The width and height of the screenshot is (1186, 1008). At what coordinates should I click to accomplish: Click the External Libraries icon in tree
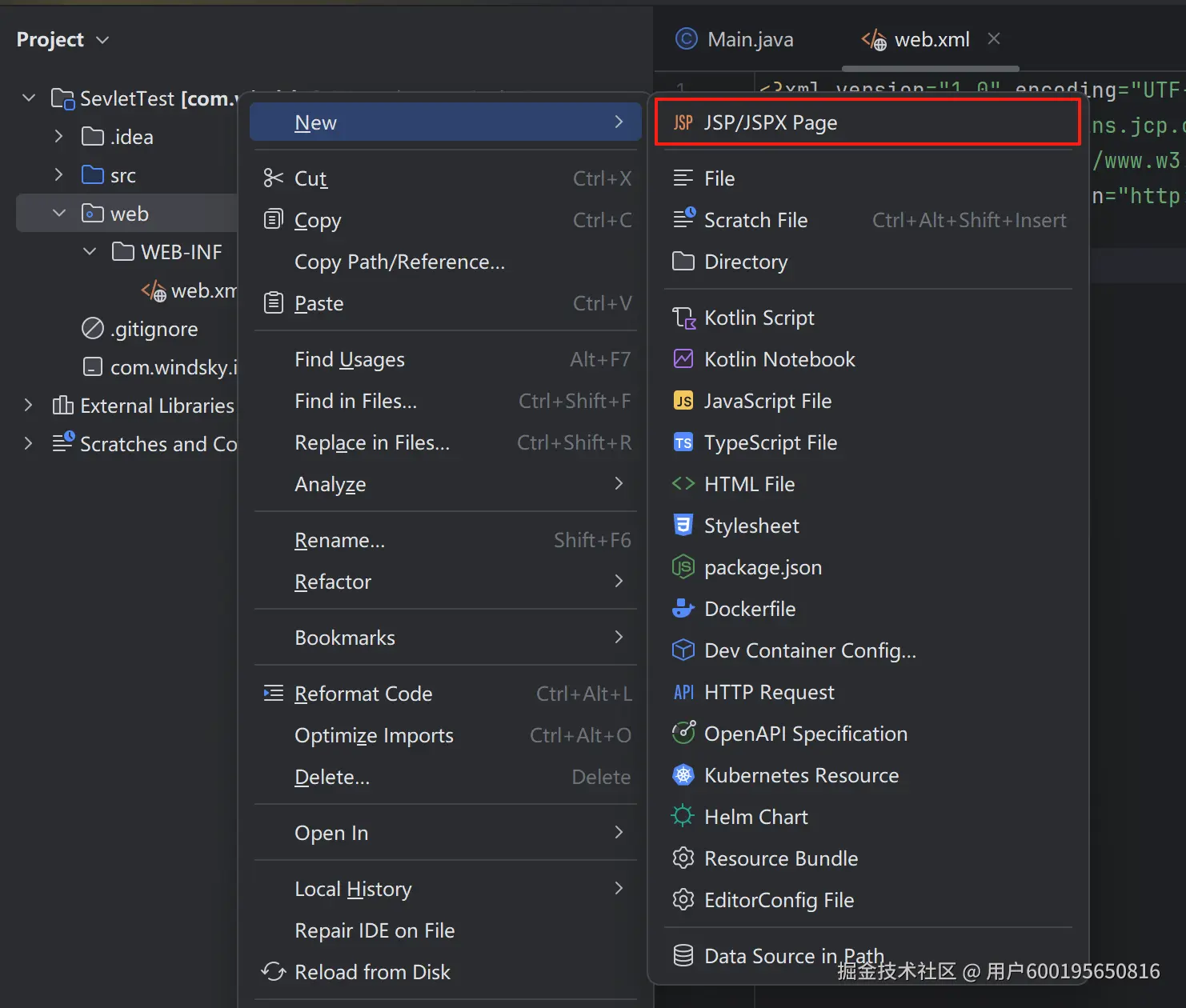click(62, 406)
